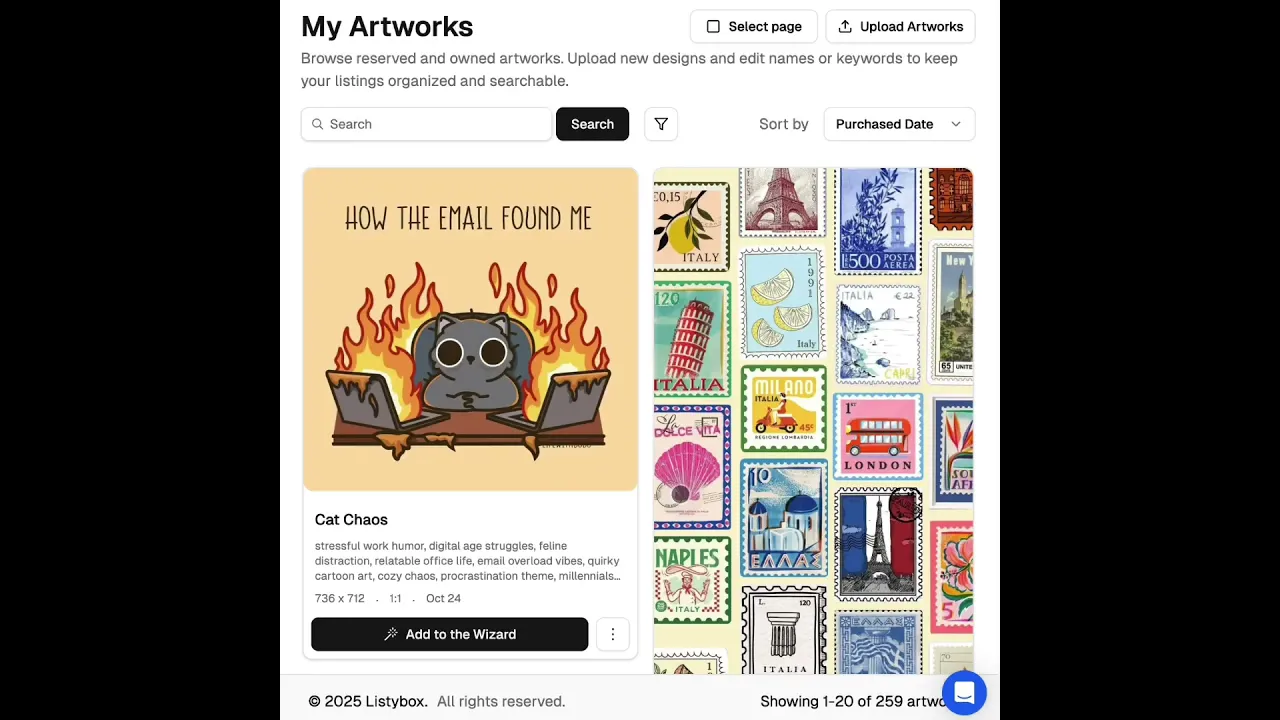Click the Cat Chaos title

click(351, 520)
